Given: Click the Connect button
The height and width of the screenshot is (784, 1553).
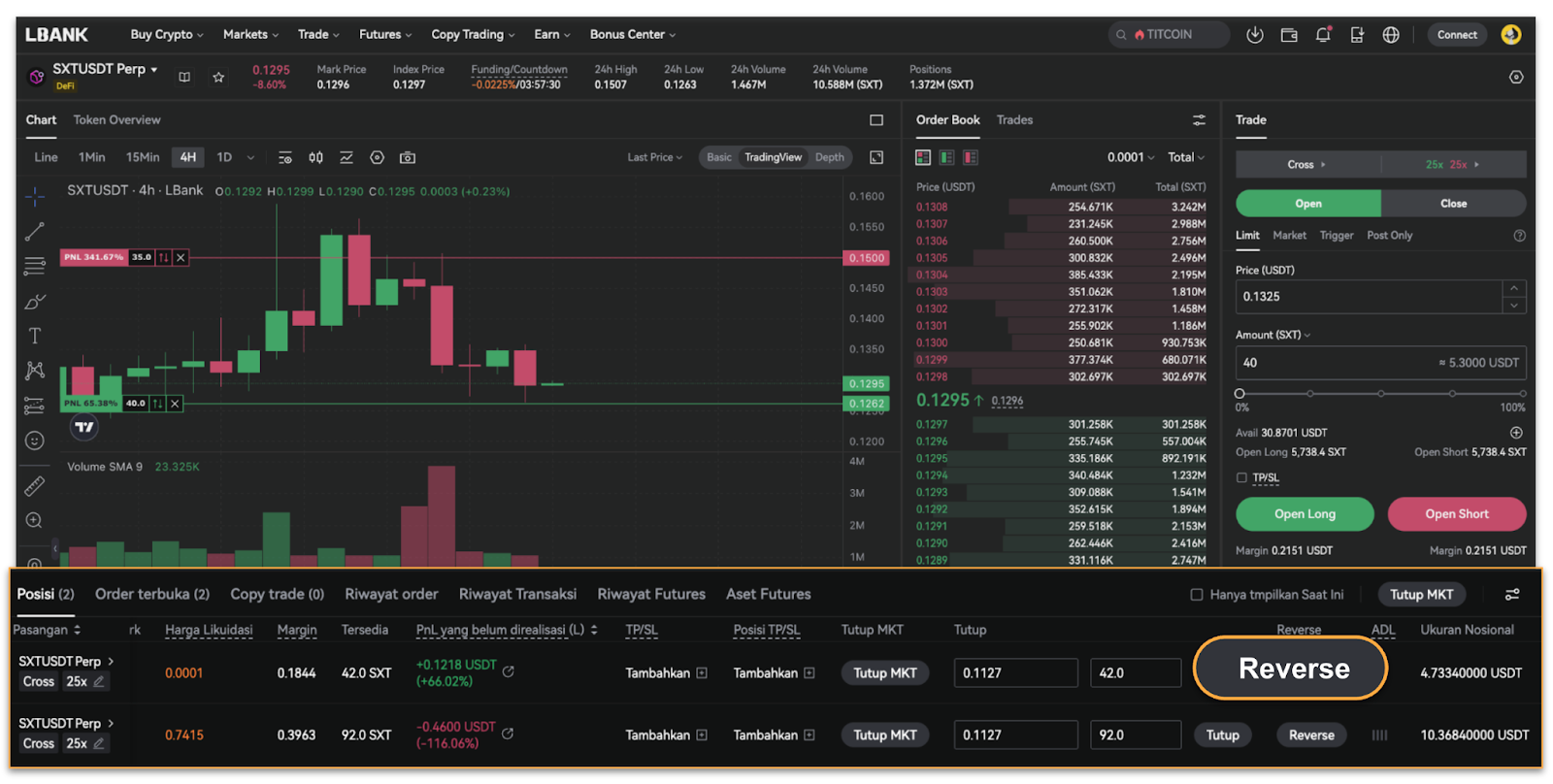Looking at the screenshot, I should point(1457,35).
